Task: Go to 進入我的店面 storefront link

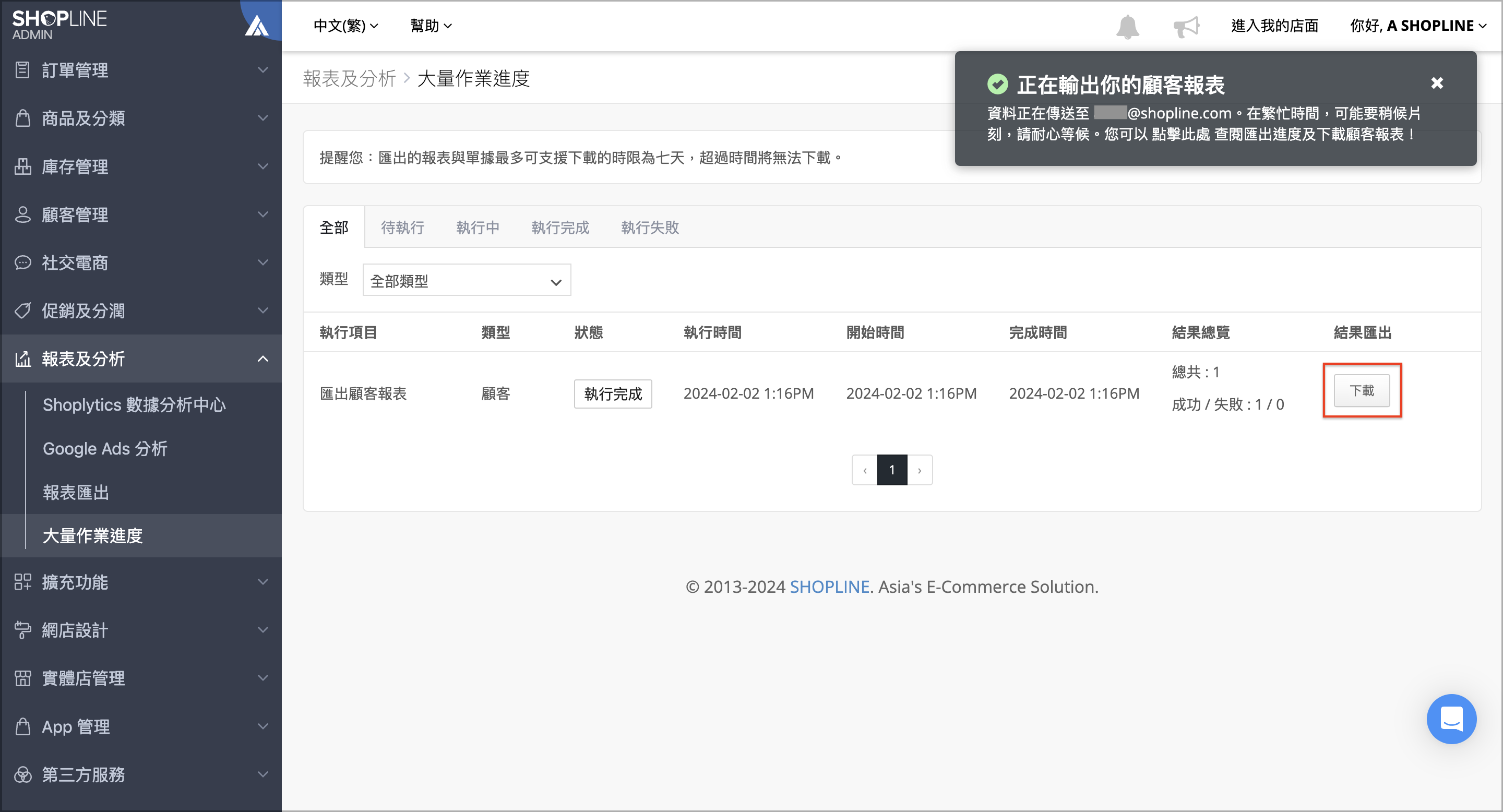Action: pos(1274,26)
